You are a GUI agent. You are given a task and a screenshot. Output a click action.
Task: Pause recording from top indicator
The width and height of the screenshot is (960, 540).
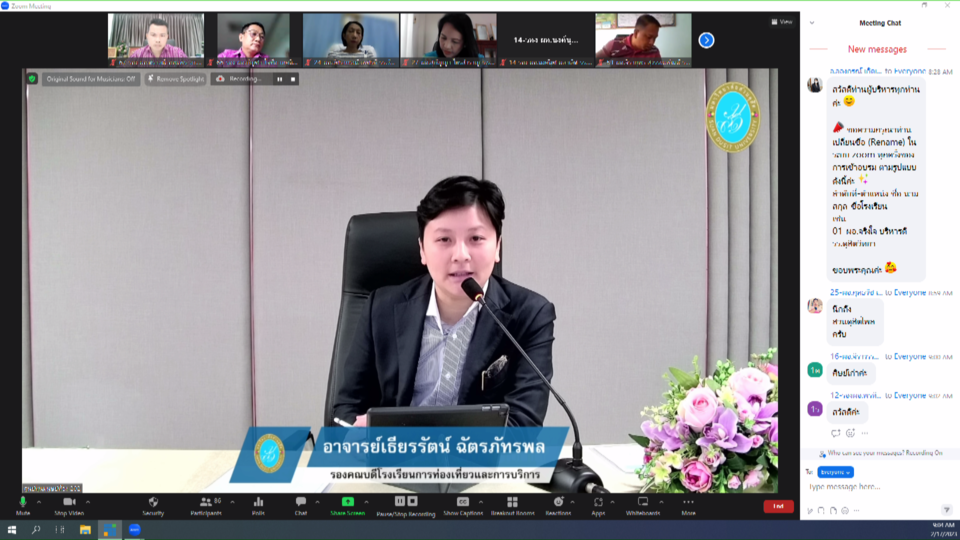click(280, 79)
